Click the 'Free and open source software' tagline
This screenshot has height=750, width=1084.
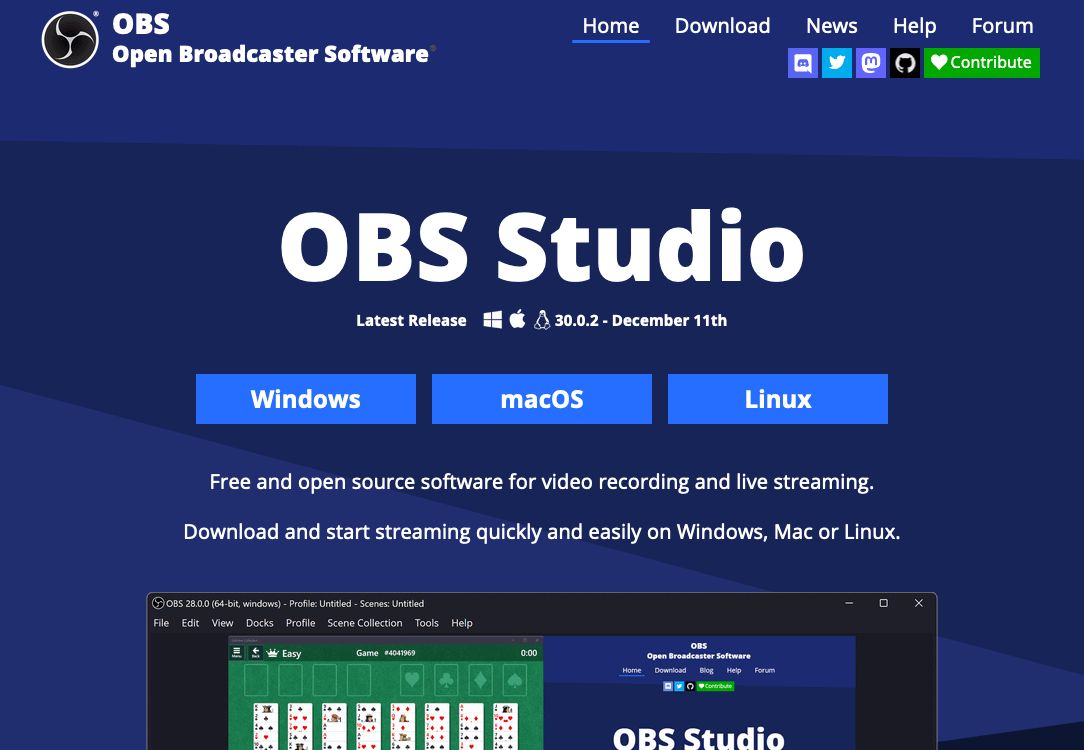coord(542,482)
